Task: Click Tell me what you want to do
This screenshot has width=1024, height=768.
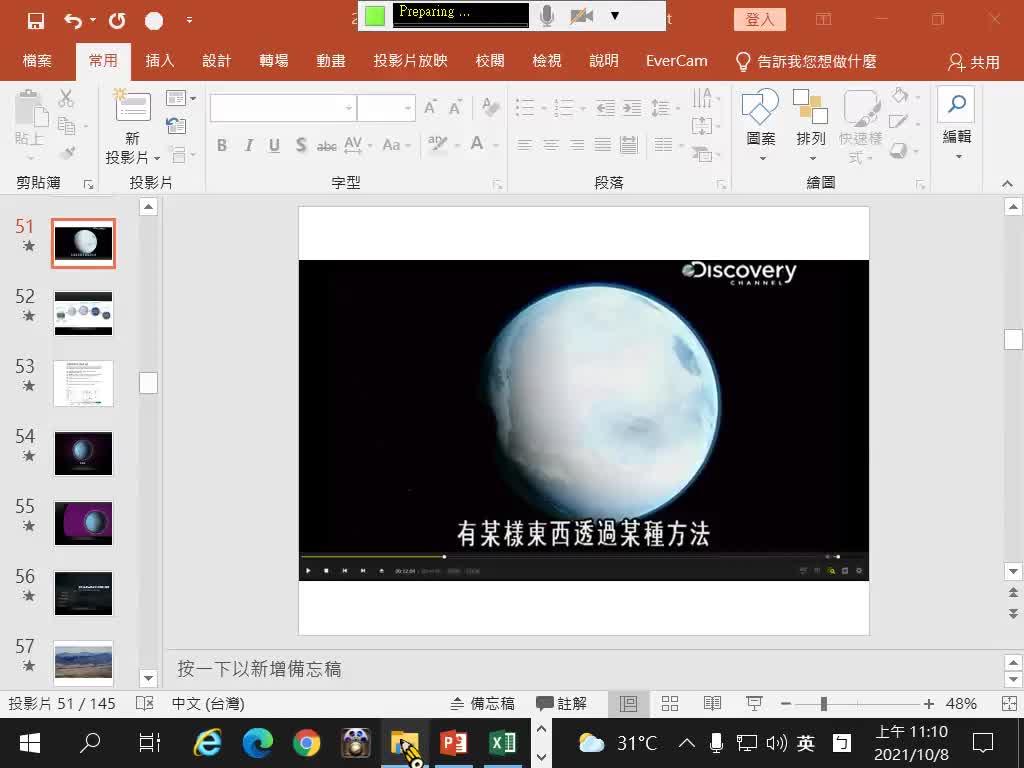Action: 806,61
